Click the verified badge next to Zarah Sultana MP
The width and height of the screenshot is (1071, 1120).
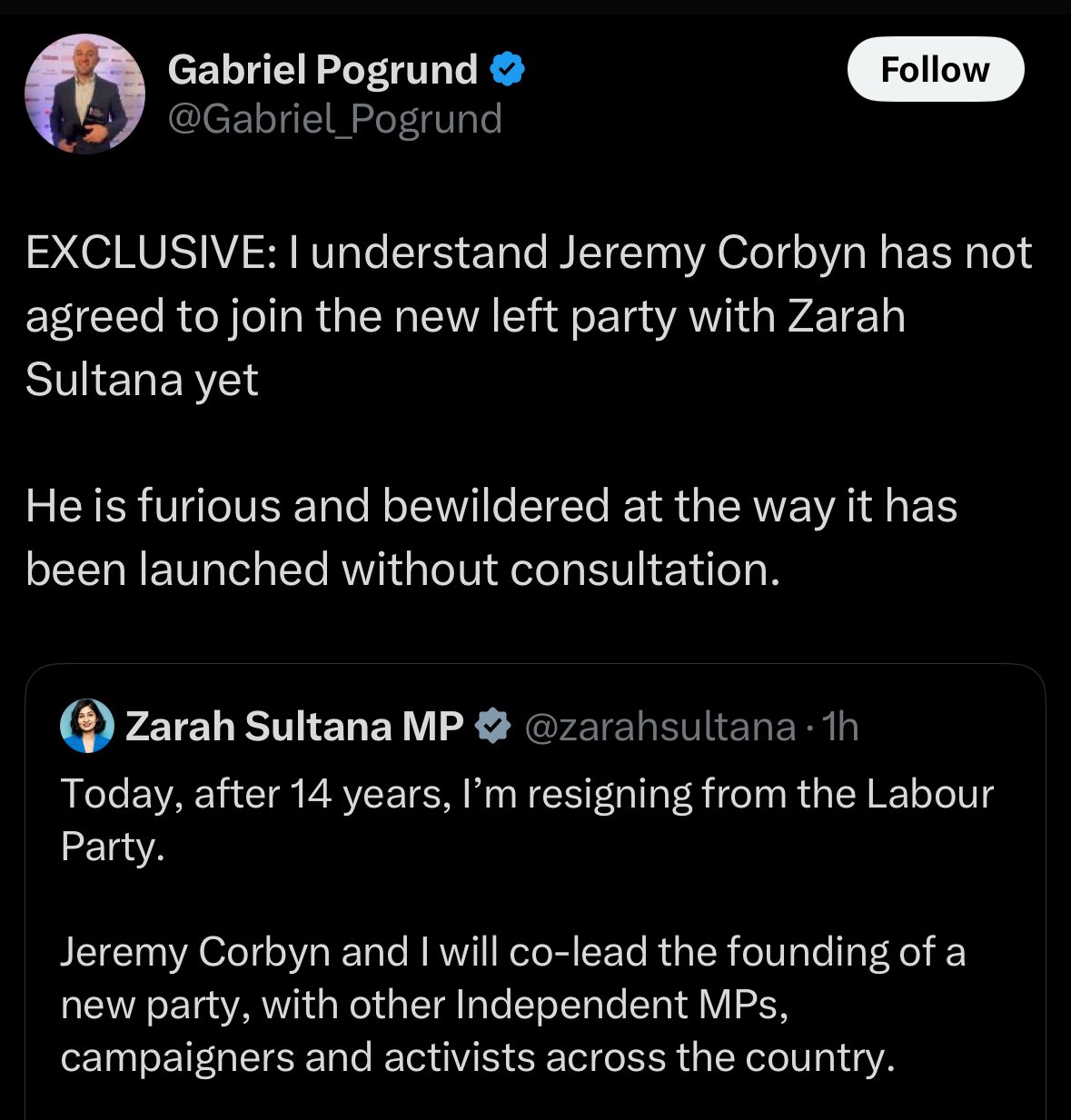coord(493,727)
